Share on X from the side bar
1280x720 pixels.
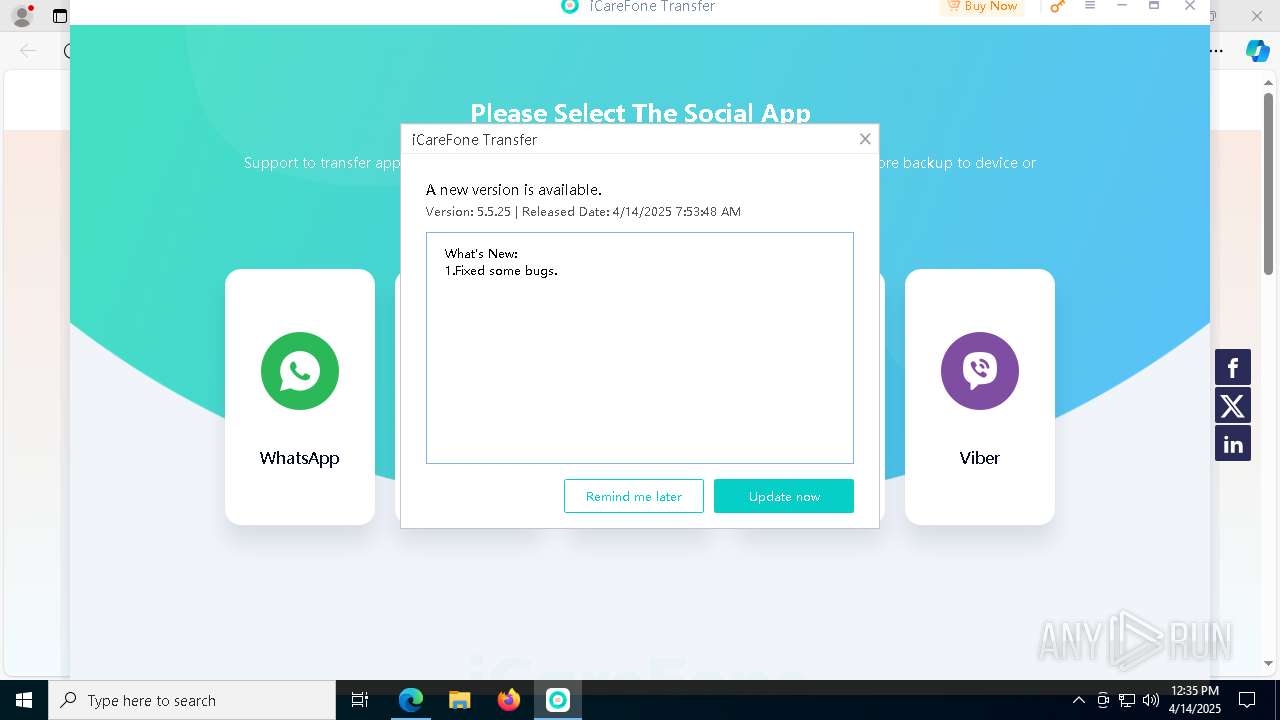click(1233, 405)
